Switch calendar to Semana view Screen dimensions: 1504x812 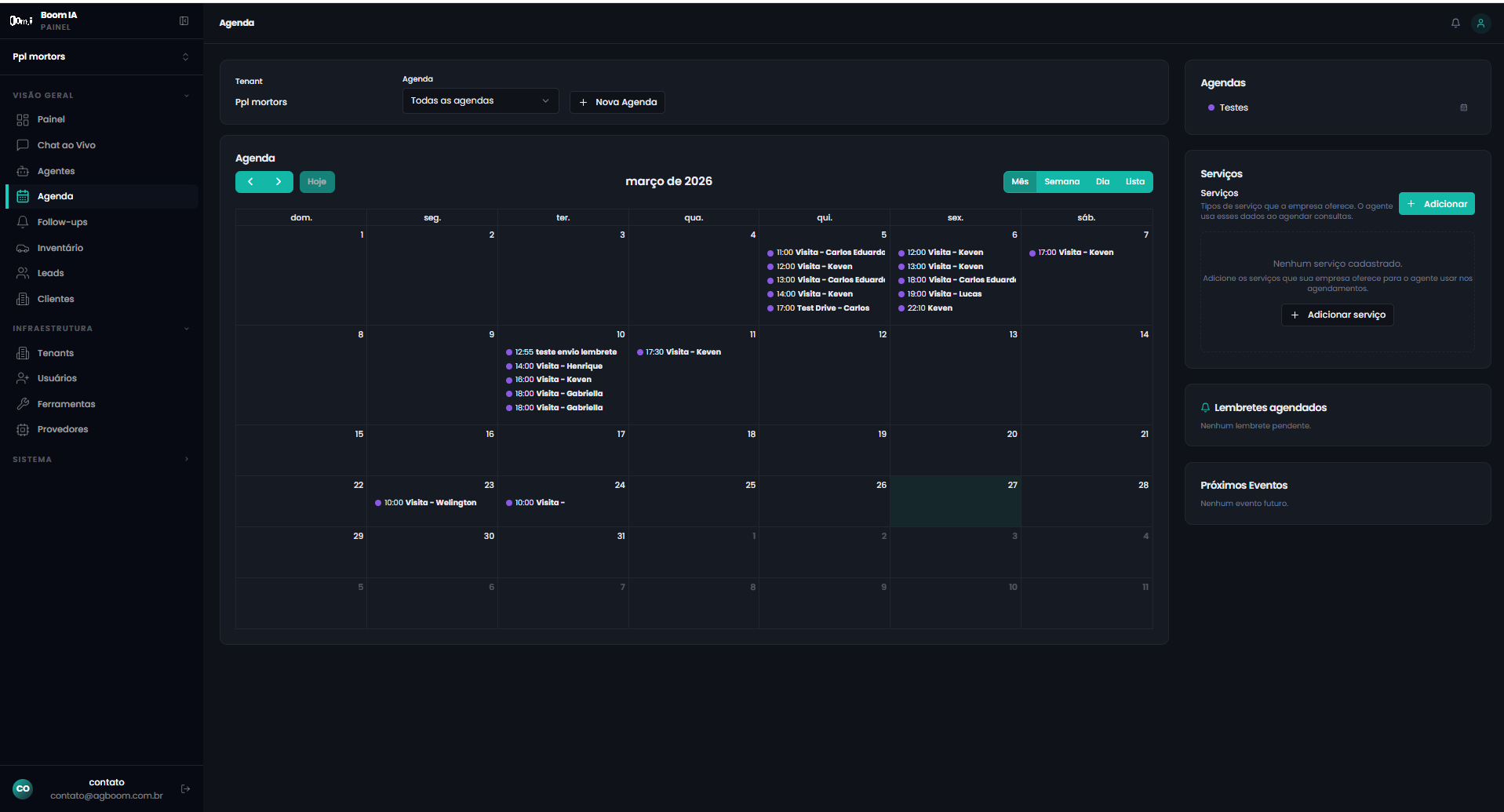click(x=1062, y=182)
